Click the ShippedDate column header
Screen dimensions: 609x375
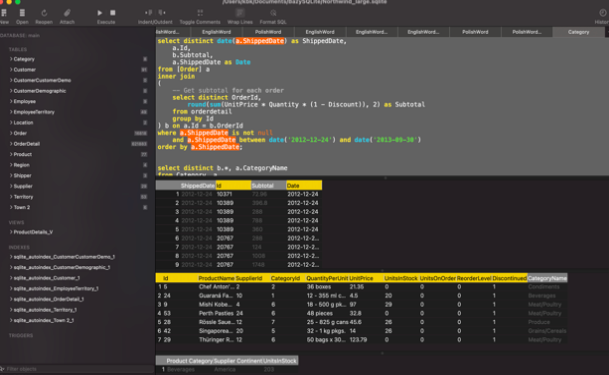pos(197,186)
